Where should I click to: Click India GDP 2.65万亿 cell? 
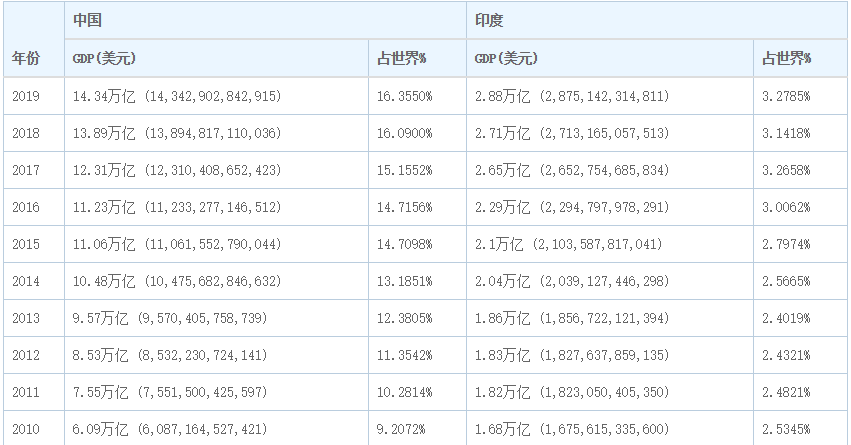point(610,170)
